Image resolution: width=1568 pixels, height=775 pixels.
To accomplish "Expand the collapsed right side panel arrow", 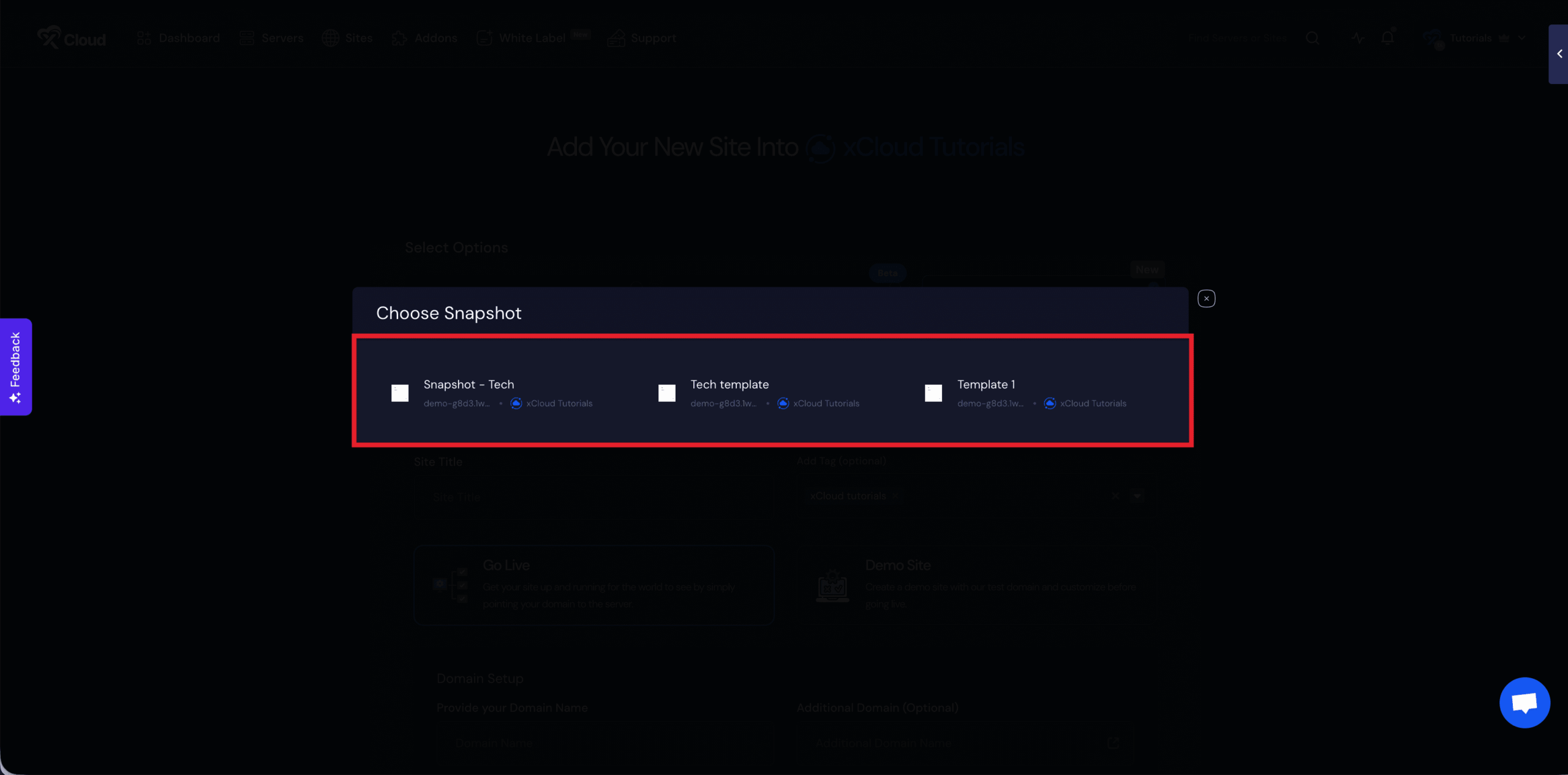I will click(x=1559, y=54).
